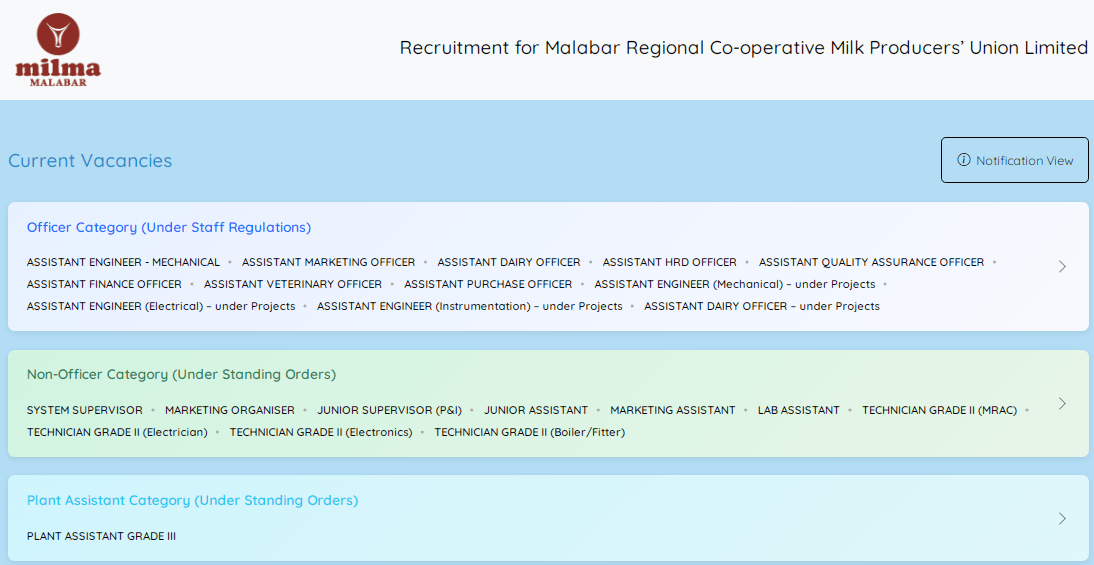This screenshot has height=565, width=1094.
Task: Select TECHNICIAN GRADE II (Electronics) vacancy text
Action: point(321,432)
